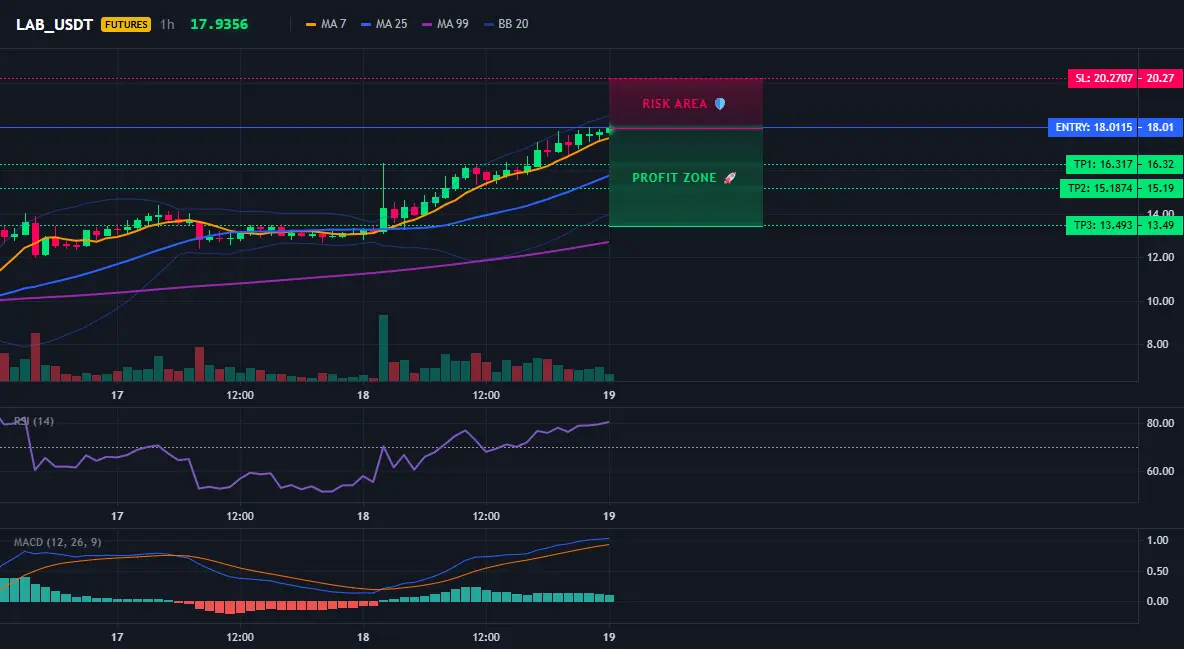Click the 0.00 MACD axis label
The image size is (1184, 649).
(x=1158, y=601)
